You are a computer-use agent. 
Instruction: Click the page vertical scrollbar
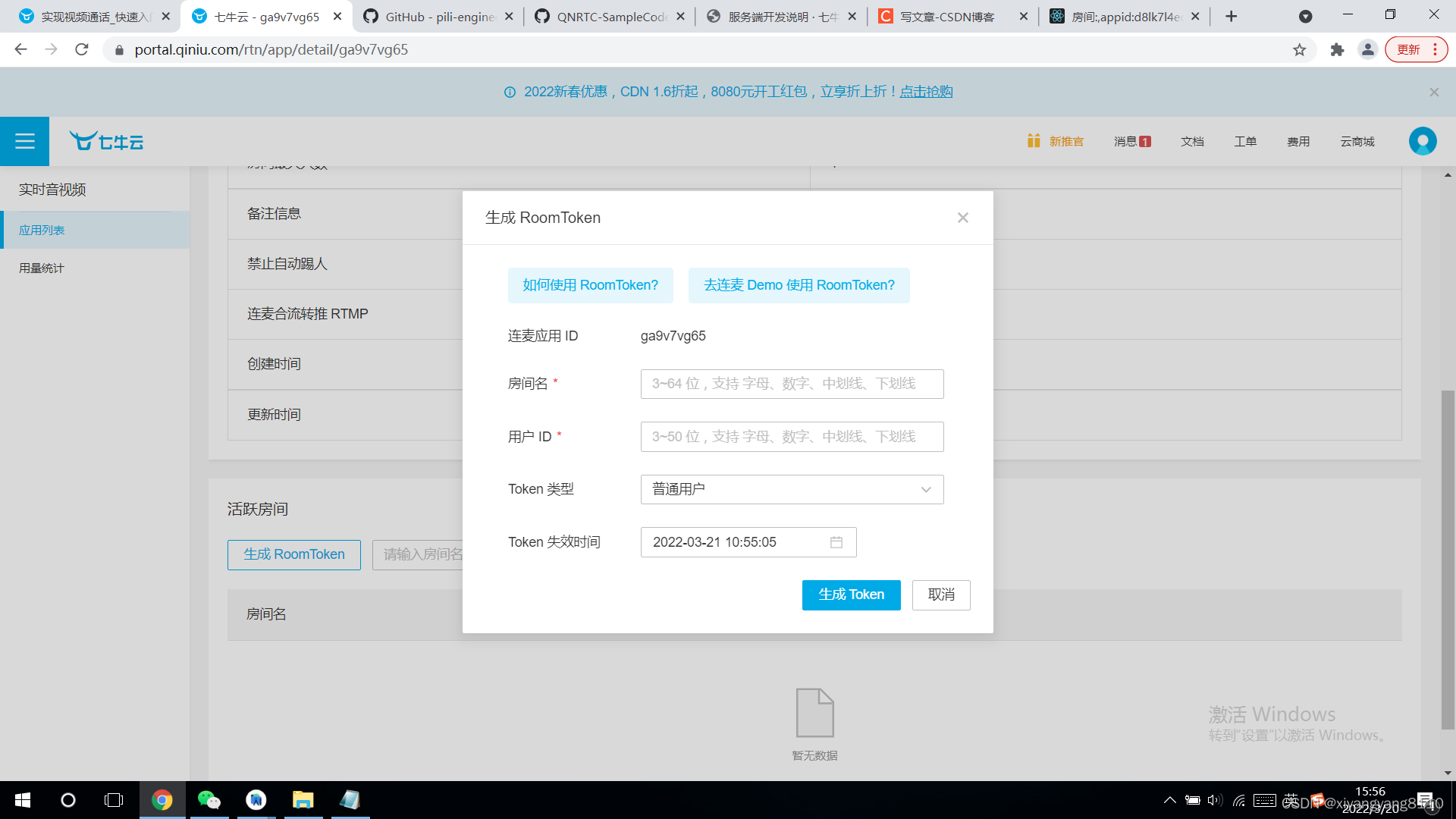pos(1448,561)
